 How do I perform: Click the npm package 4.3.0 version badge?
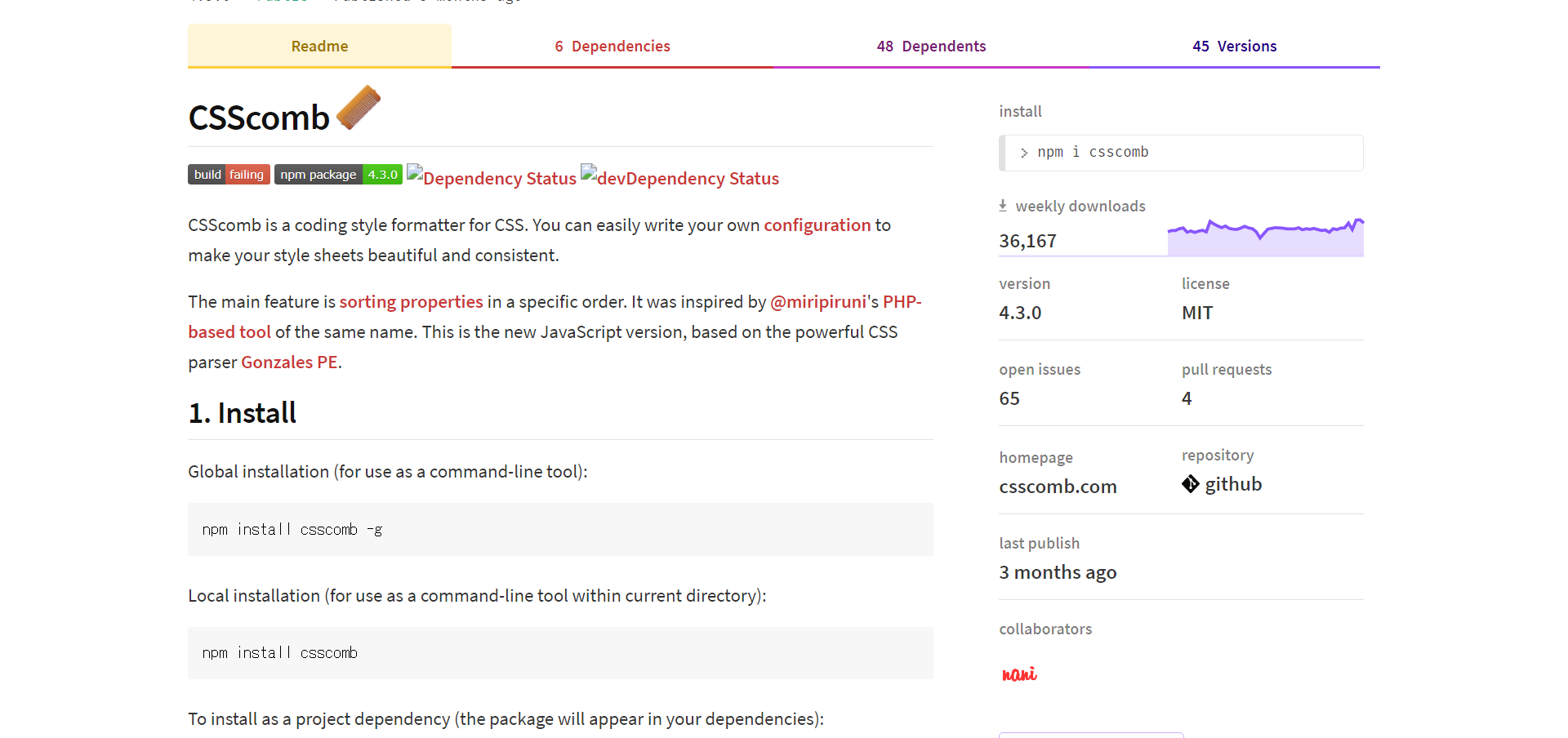click(x=338, y=174)
